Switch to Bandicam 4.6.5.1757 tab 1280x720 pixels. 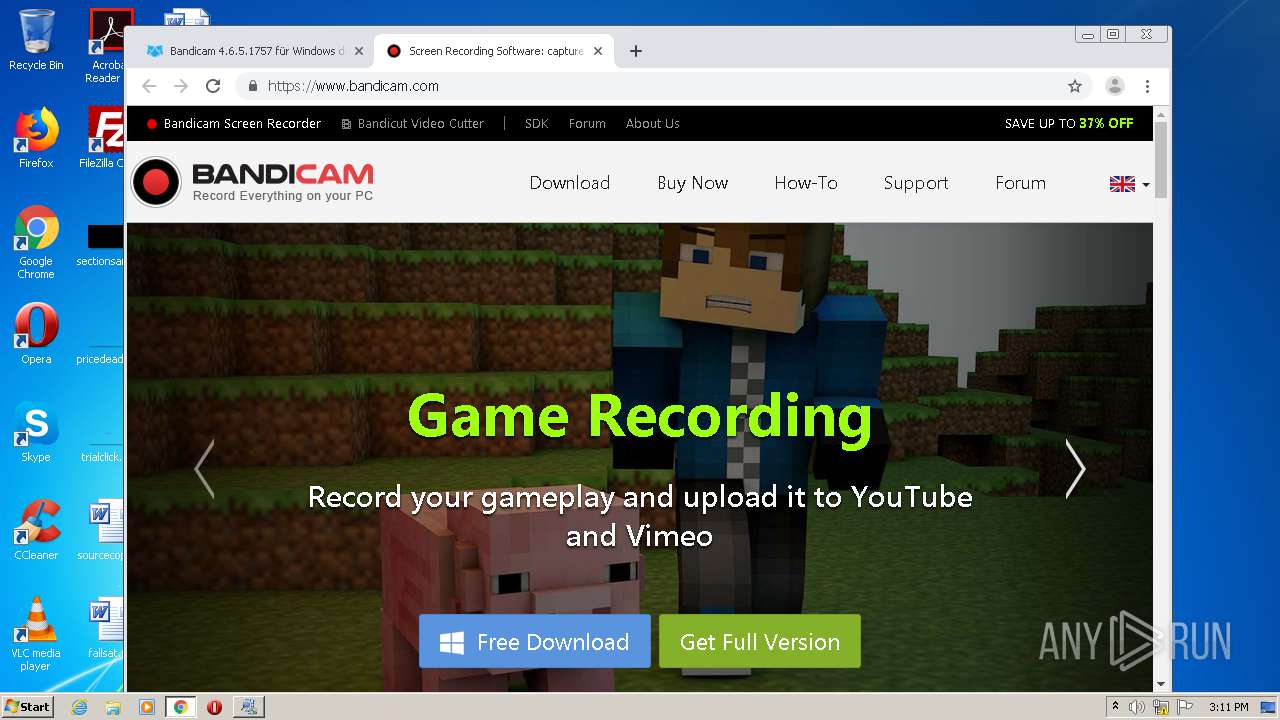[254, 51]
